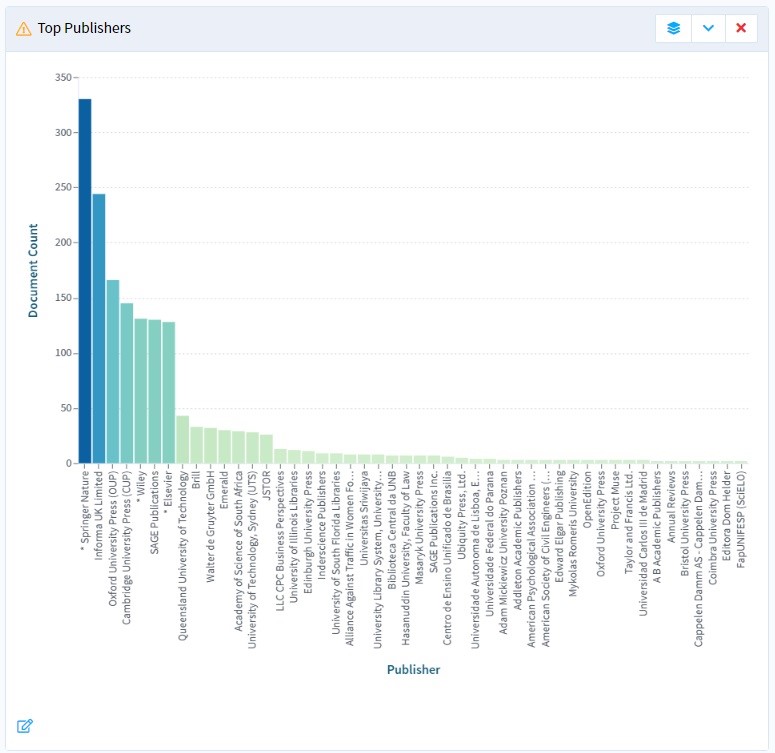This screenshot has width=775, height=753.
Task: Click the Universitas Sriwijaya label
Action: click(x=364, y=517)
